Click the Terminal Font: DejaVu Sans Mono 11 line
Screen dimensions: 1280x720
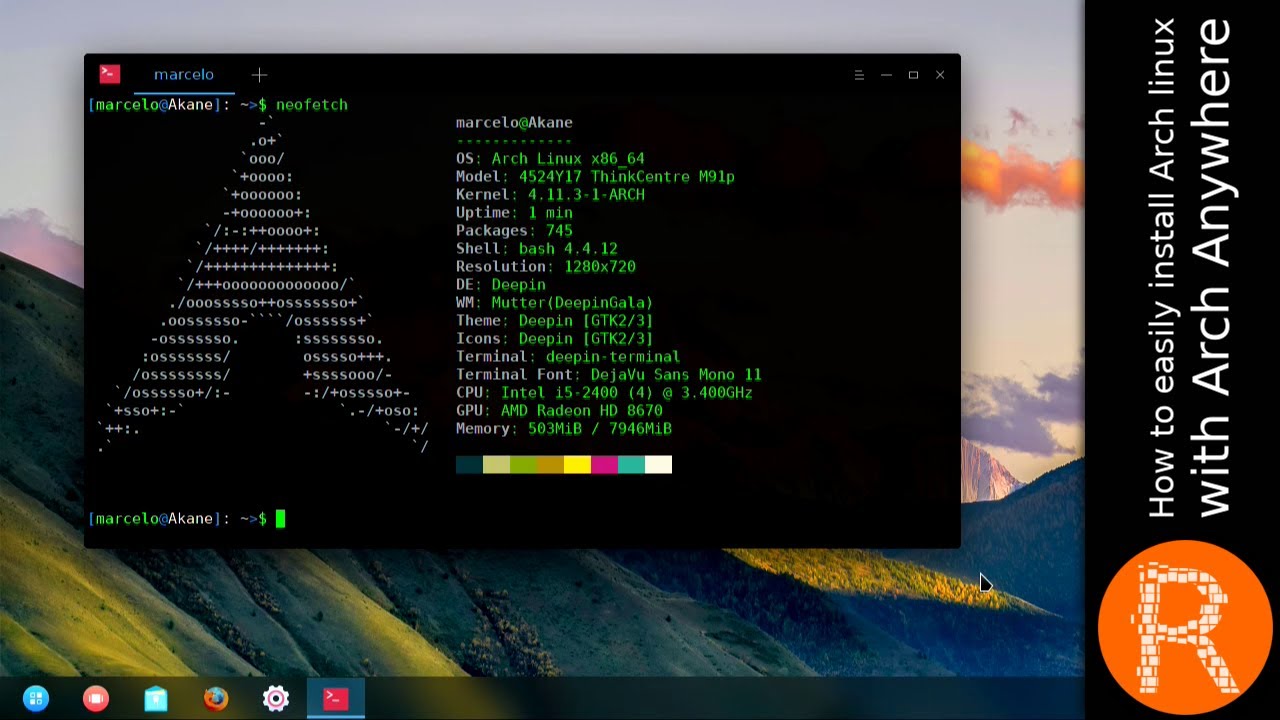click(609, 374)
